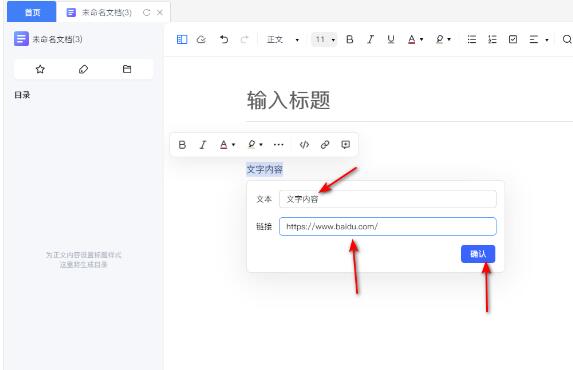Toggle bold in the floating toolbar
Image resolution: width=573 pixels, height=370 pixels.
(x=182, y=145)
